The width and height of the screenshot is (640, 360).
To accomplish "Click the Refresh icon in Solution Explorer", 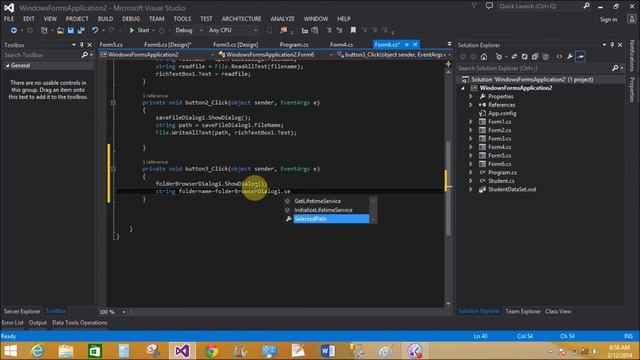I will tap(524, 57).
